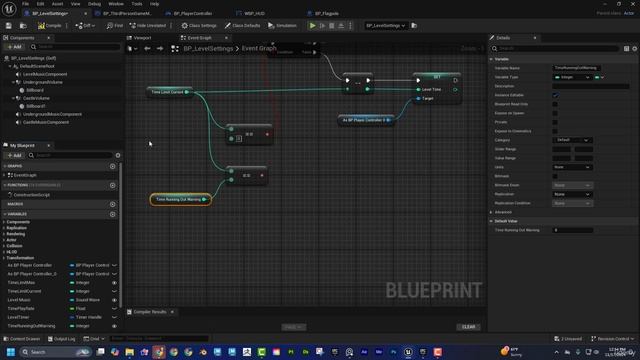Open the Debug menu
The image size is (640, 360).
pos(94,4)
